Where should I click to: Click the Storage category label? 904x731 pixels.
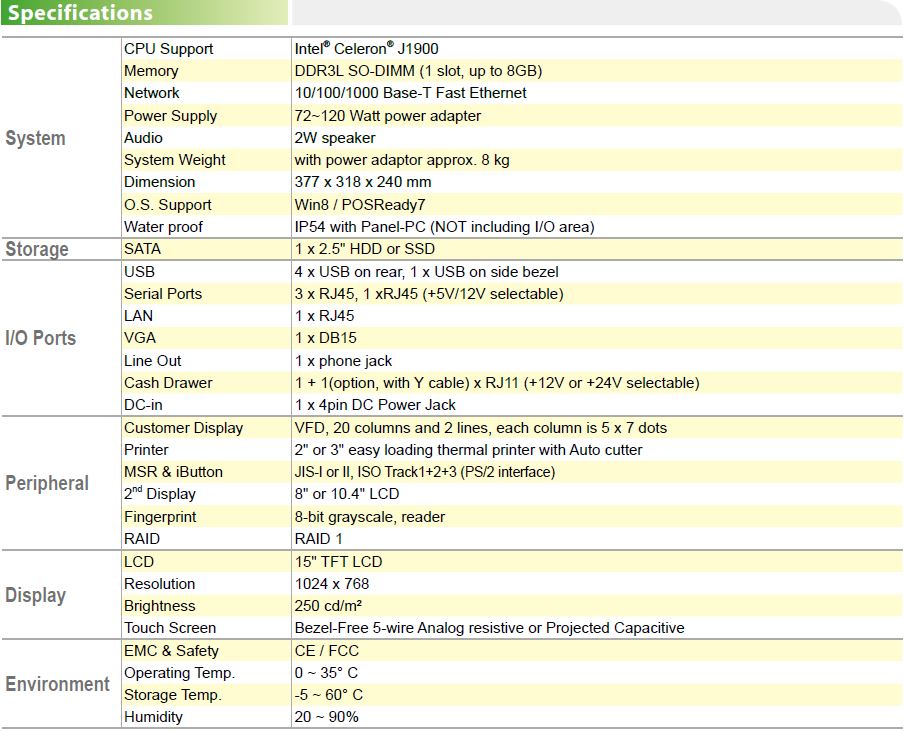[x=37, y=250]
